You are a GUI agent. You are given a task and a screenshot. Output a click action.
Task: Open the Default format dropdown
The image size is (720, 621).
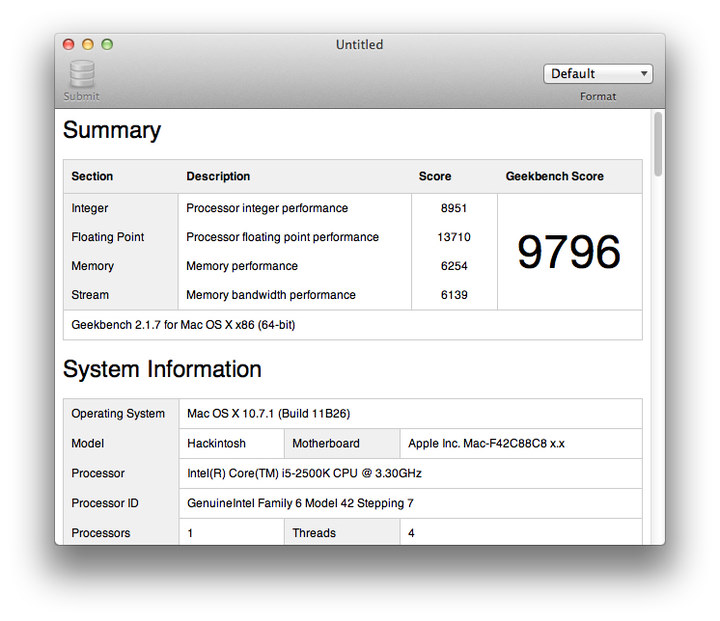(598, 73)
